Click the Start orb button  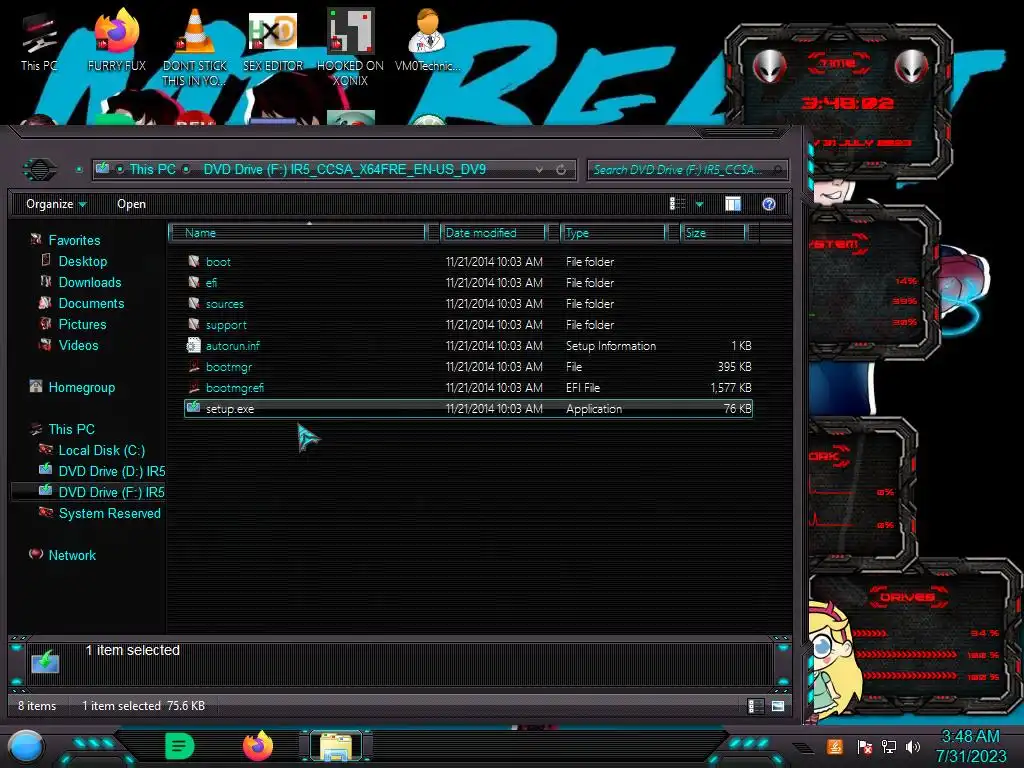(26, 747)
